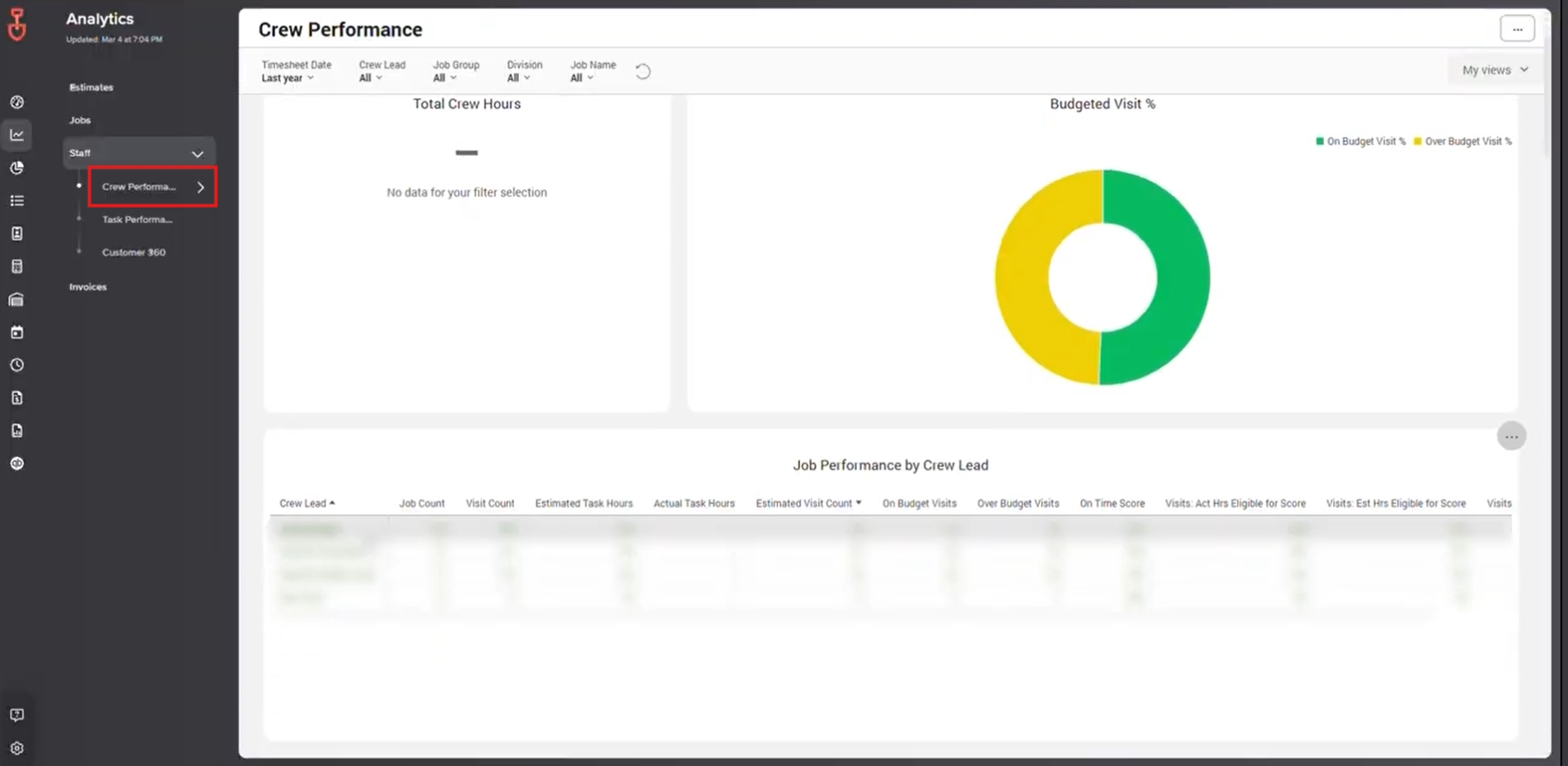Open the help chat bubble icon
Viewport: 1568px width, 766px height.
16,714
